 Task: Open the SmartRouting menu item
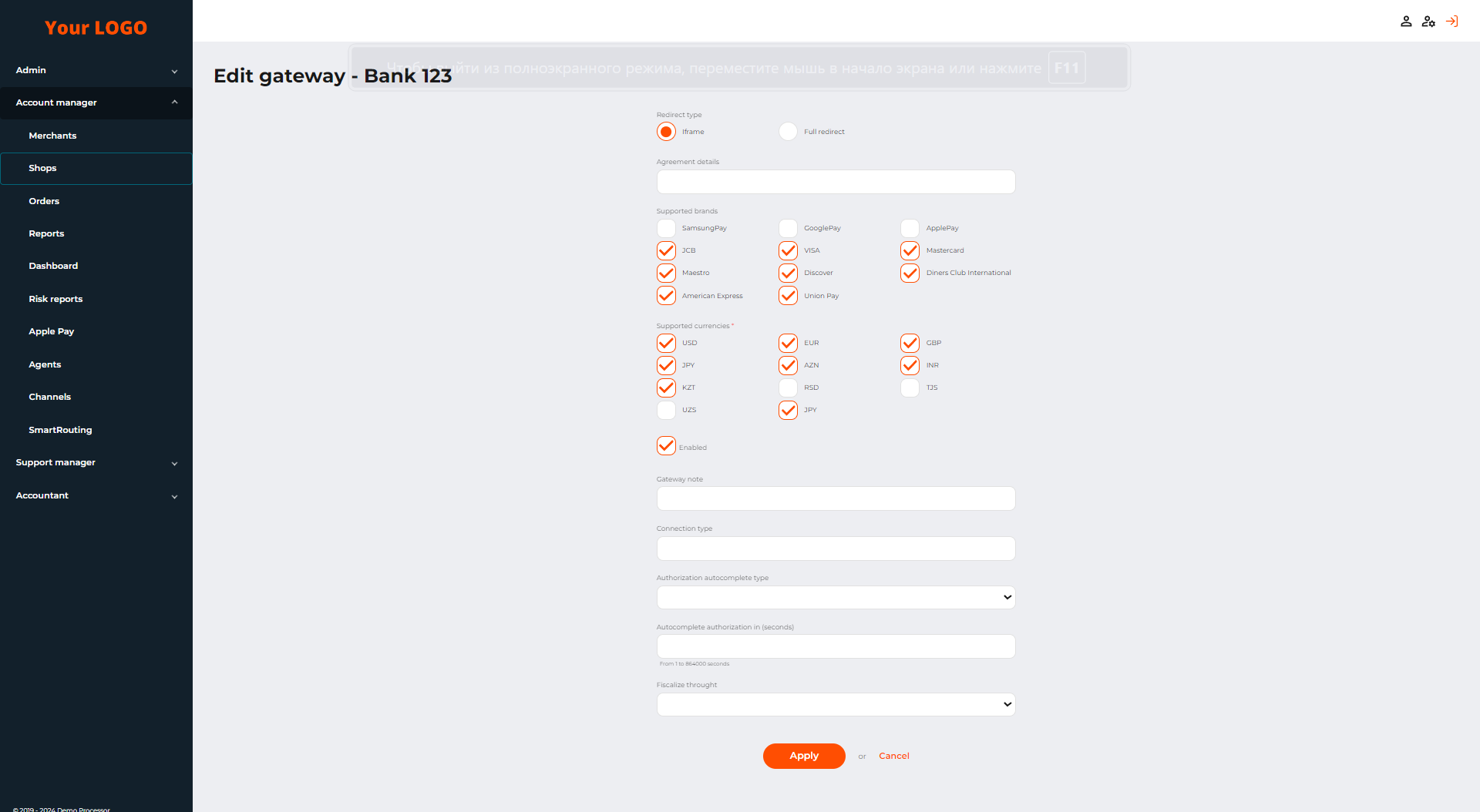pos(60,430)
